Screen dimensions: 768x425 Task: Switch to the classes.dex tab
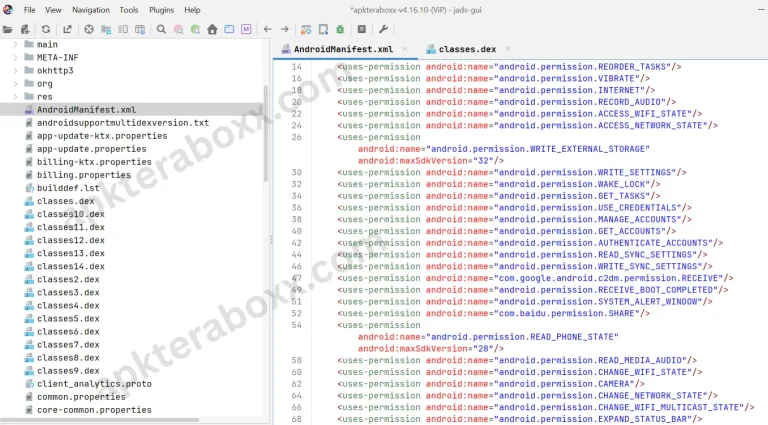[467, 49]
